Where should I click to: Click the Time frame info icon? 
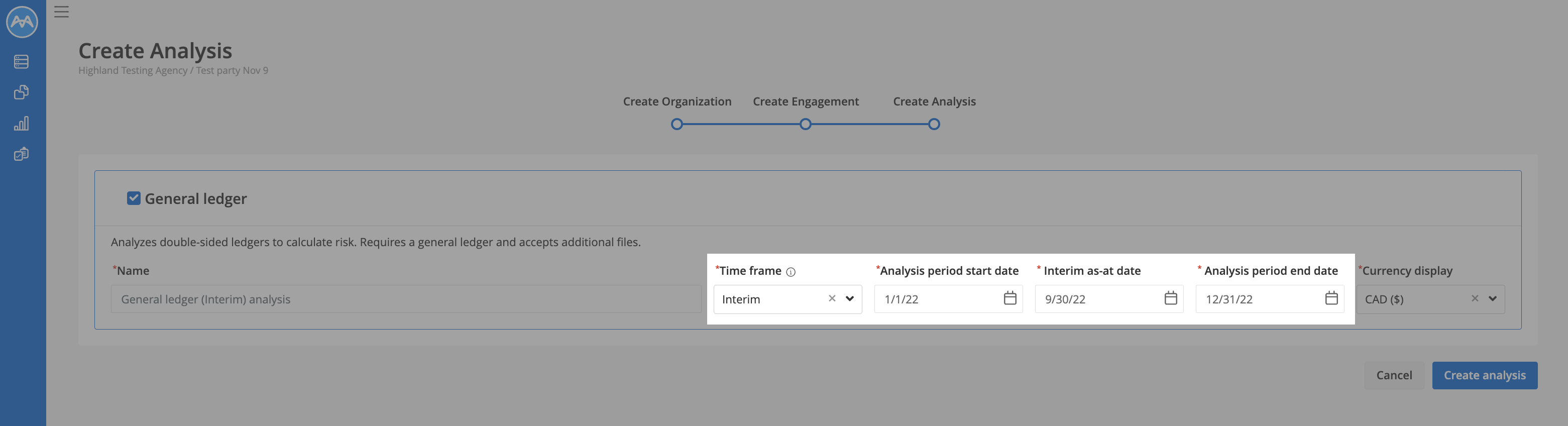coord(791,272)
